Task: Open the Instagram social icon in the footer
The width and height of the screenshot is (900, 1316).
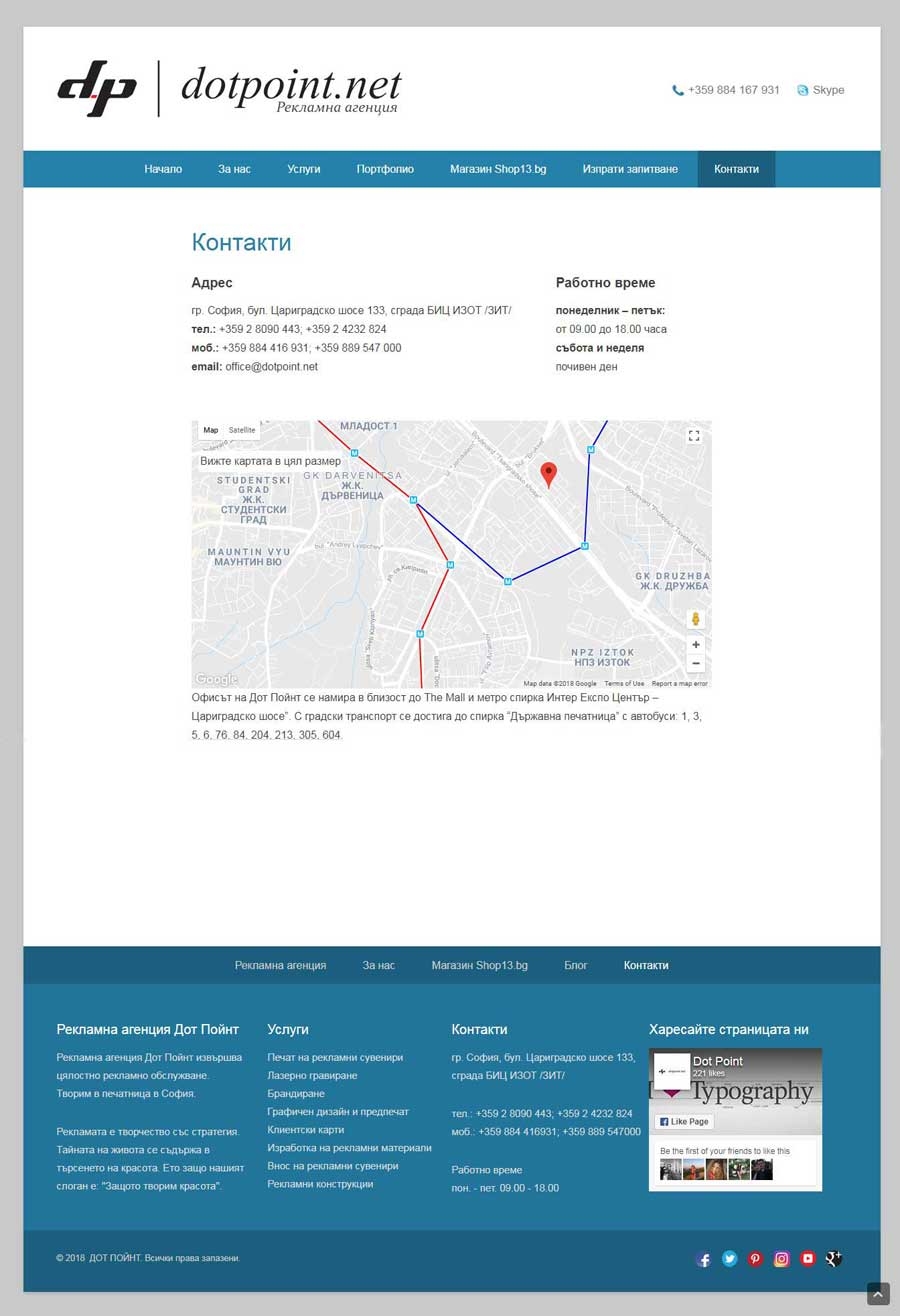Action: [782, 1259]
